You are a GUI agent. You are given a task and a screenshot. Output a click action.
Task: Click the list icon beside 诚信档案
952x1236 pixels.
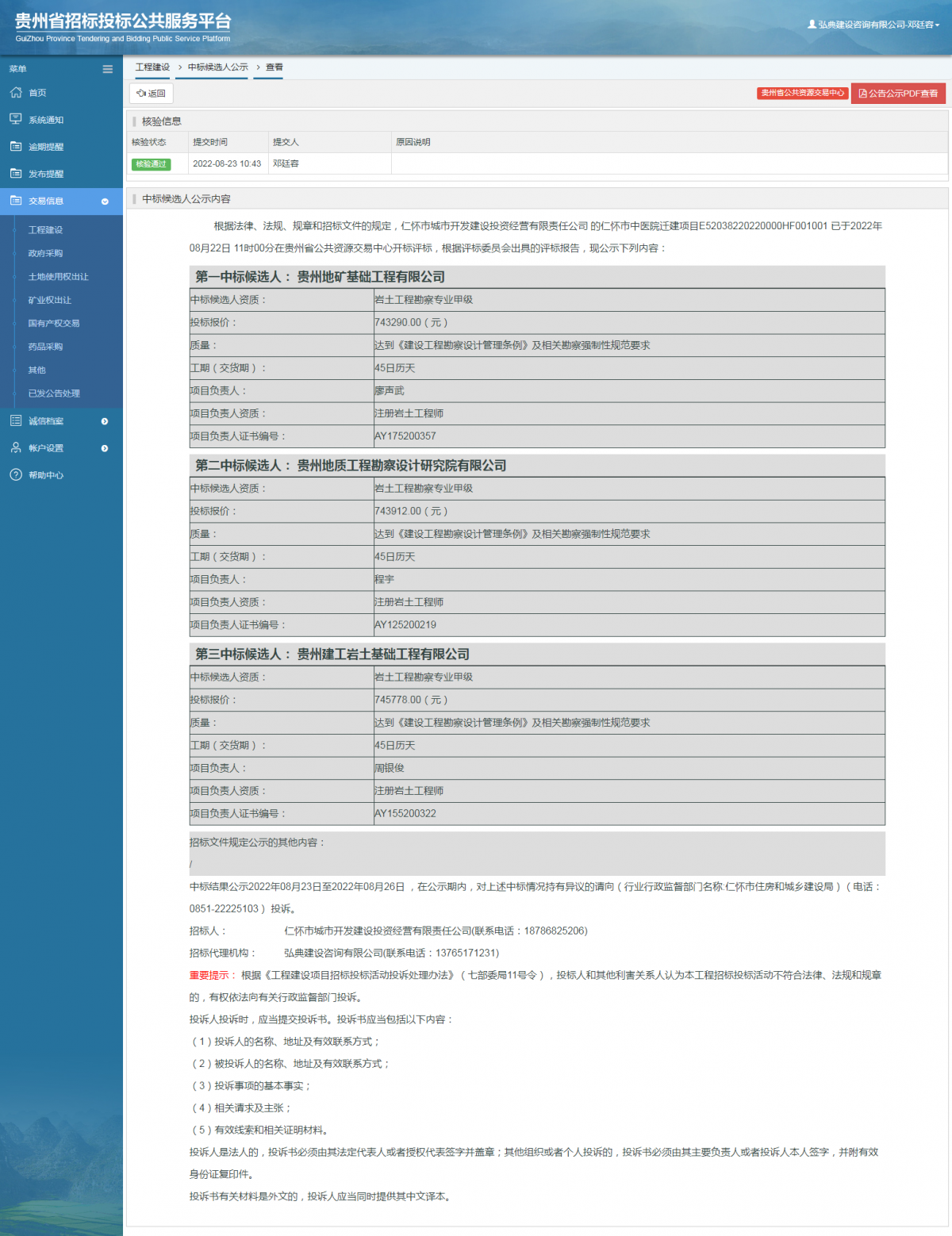[16, 420]
